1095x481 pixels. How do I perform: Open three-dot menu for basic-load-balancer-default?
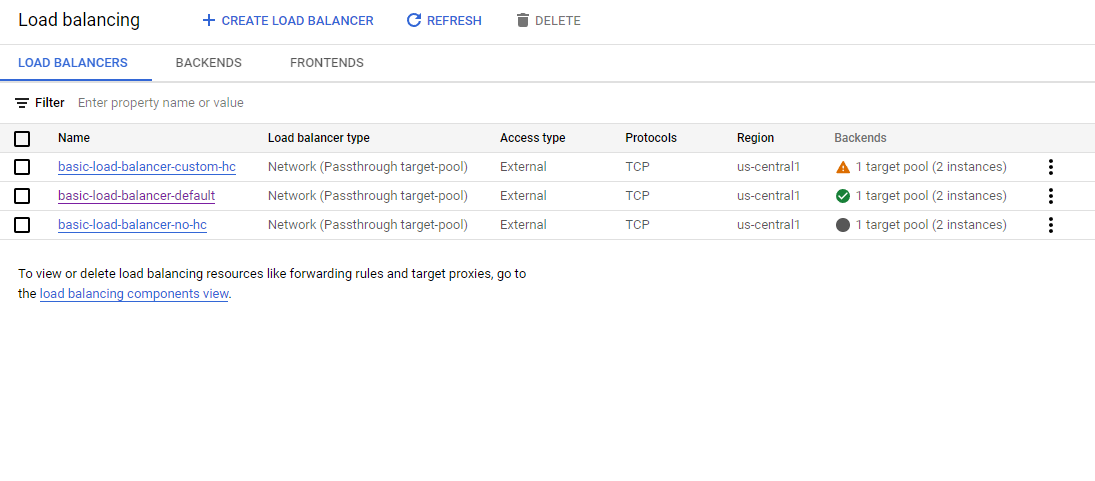tap(1050, 196)
